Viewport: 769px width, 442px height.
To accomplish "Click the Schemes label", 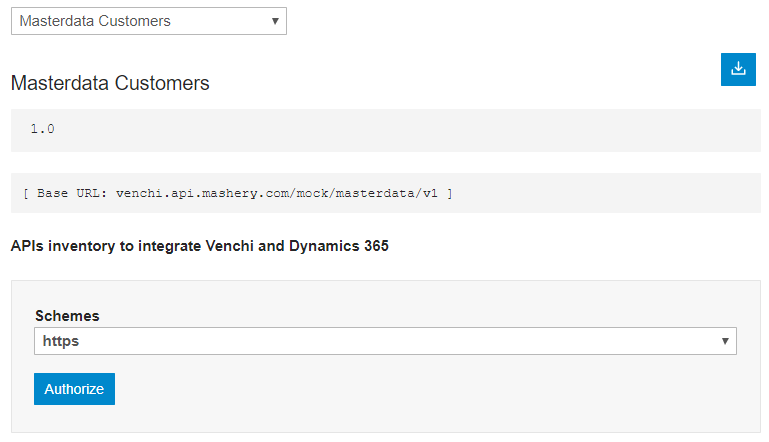I will 67,316.
